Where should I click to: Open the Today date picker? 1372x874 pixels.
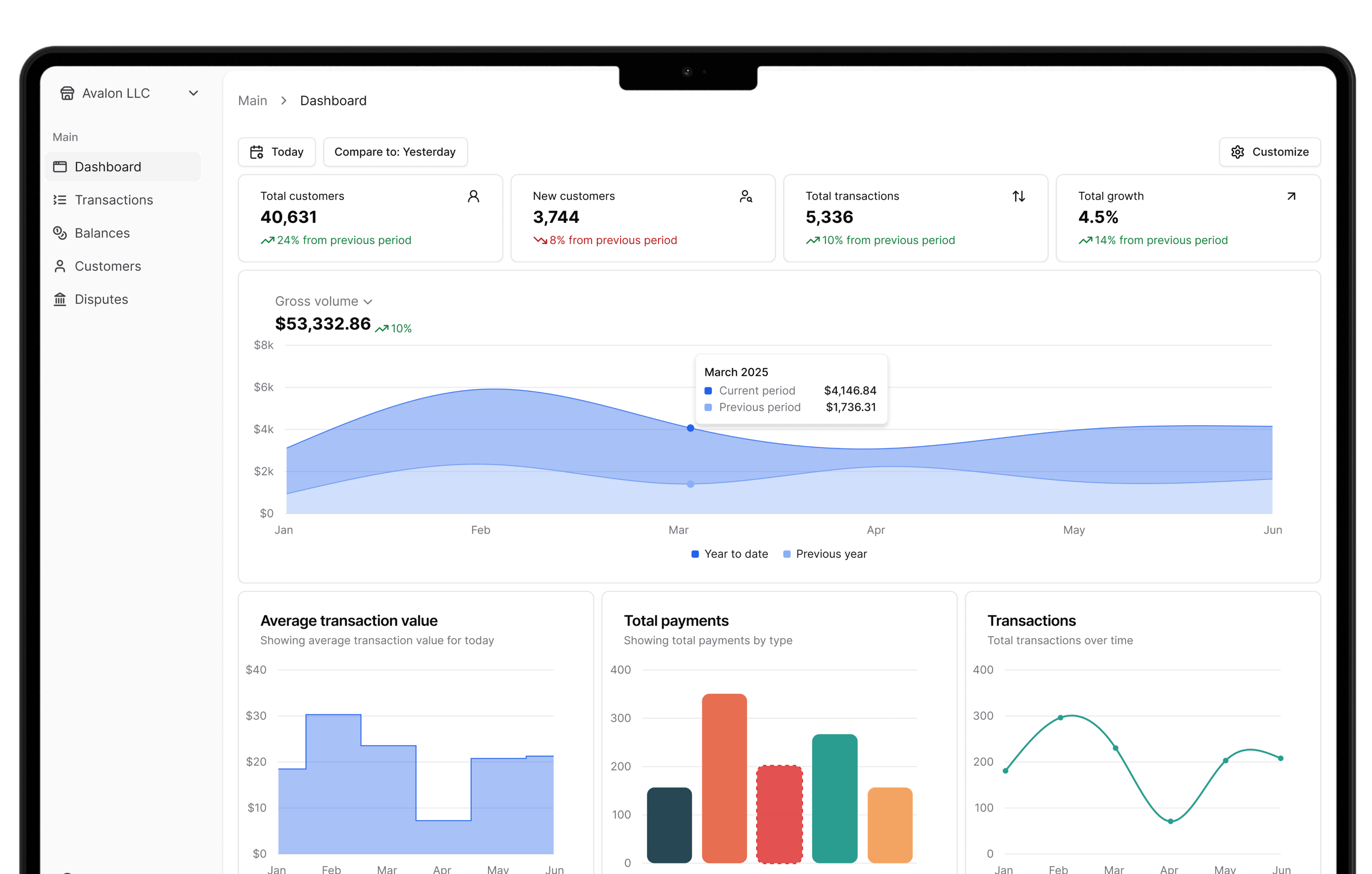[277, 152]
